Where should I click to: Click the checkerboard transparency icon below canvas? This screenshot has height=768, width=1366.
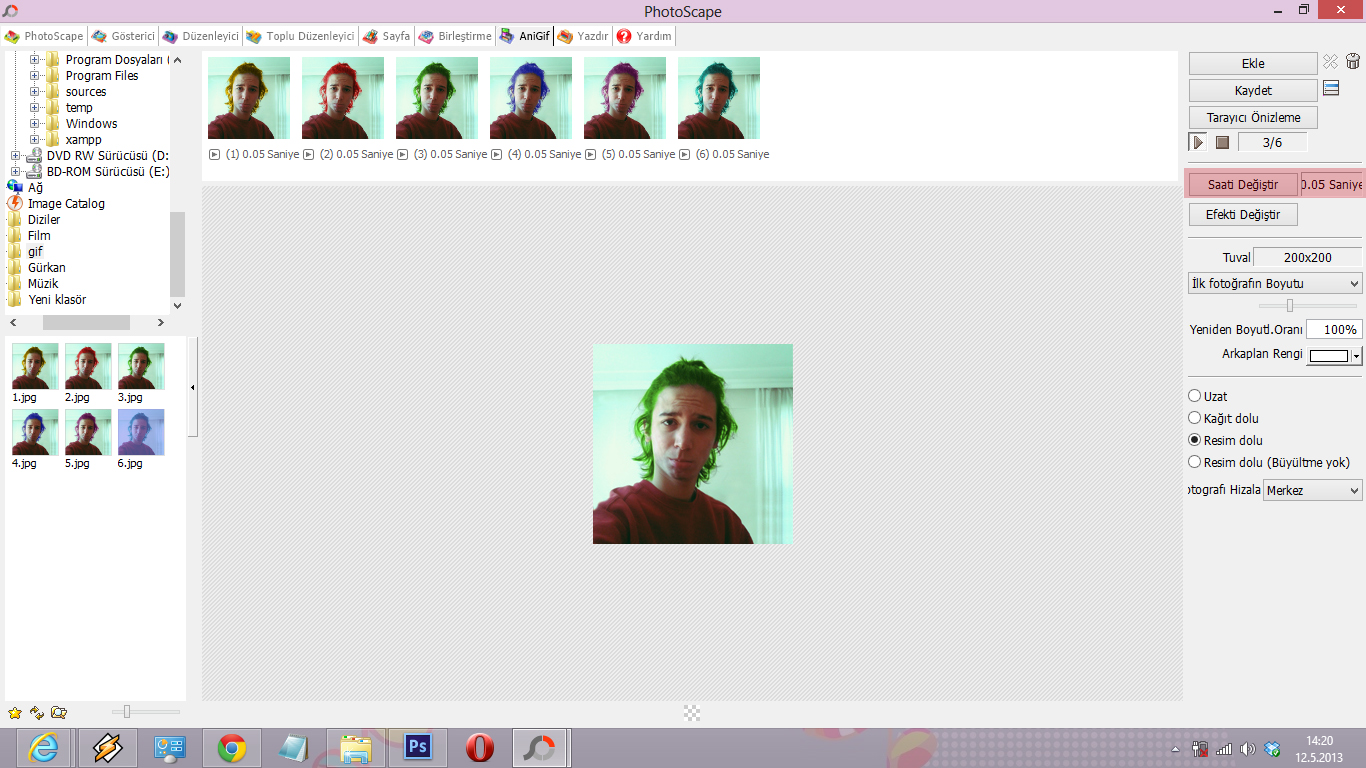692,713
